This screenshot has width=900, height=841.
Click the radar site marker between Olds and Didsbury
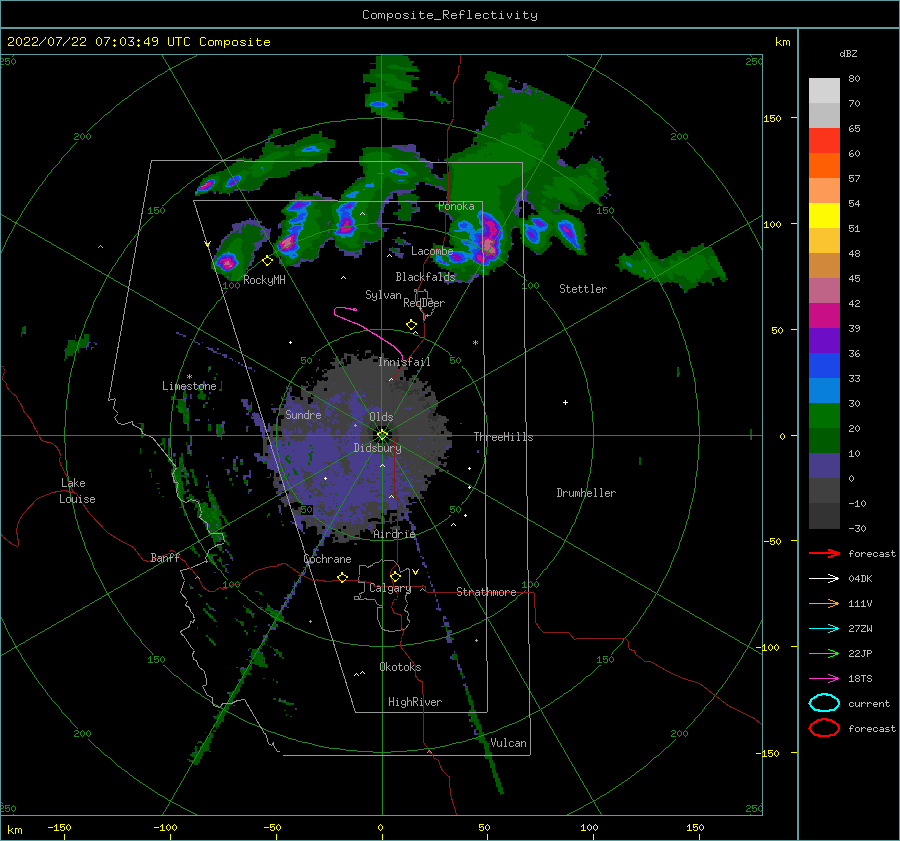pos(382,435)
